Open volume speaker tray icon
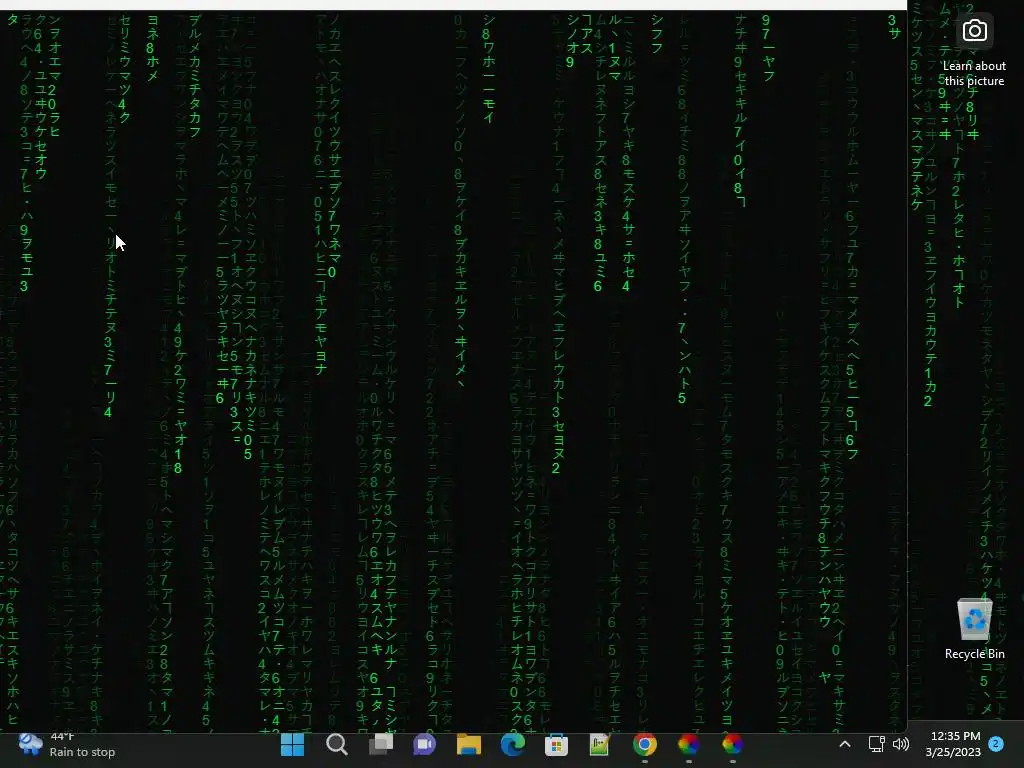 tap(901, 744)
